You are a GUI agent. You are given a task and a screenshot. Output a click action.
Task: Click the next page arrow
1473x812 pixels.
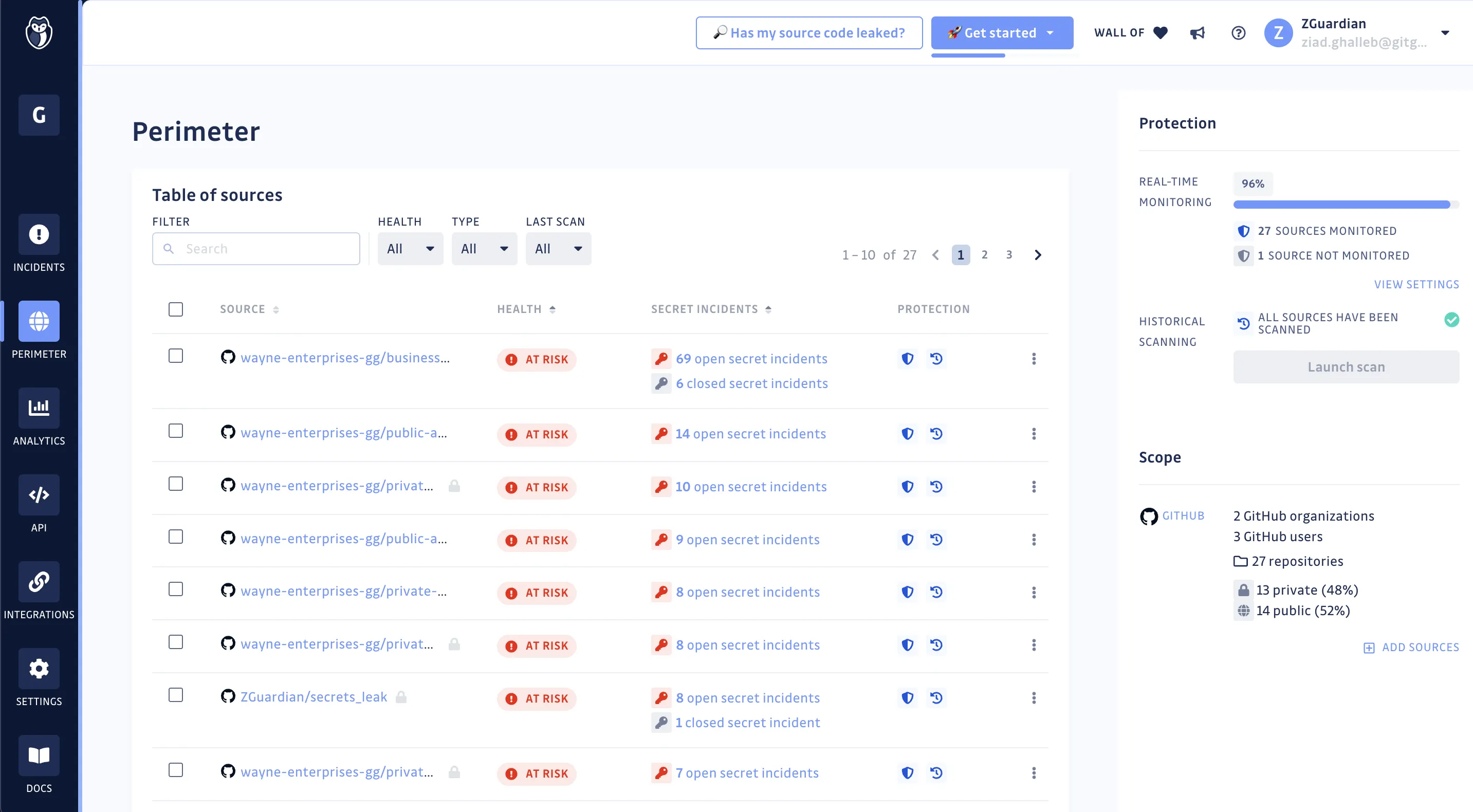pos(1038,255)
